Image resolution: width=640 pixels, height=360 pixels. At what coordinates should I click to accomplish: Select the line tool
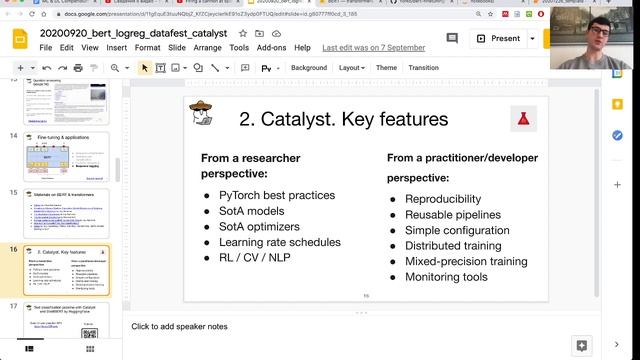215,68
